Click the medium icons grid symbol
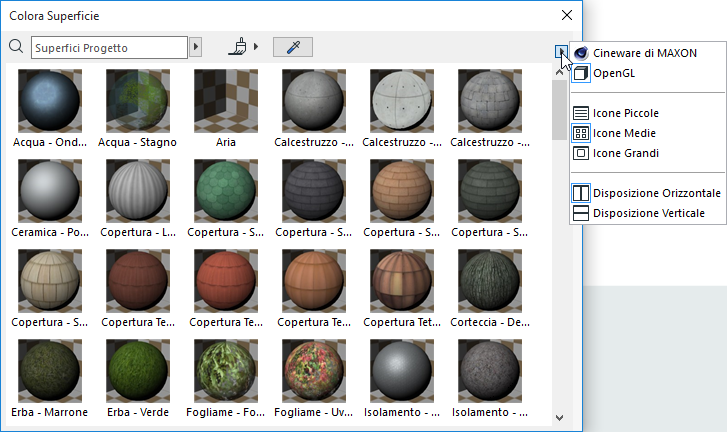Image resolution: width=727 pixels, height=432 pixels. [581, 133]
